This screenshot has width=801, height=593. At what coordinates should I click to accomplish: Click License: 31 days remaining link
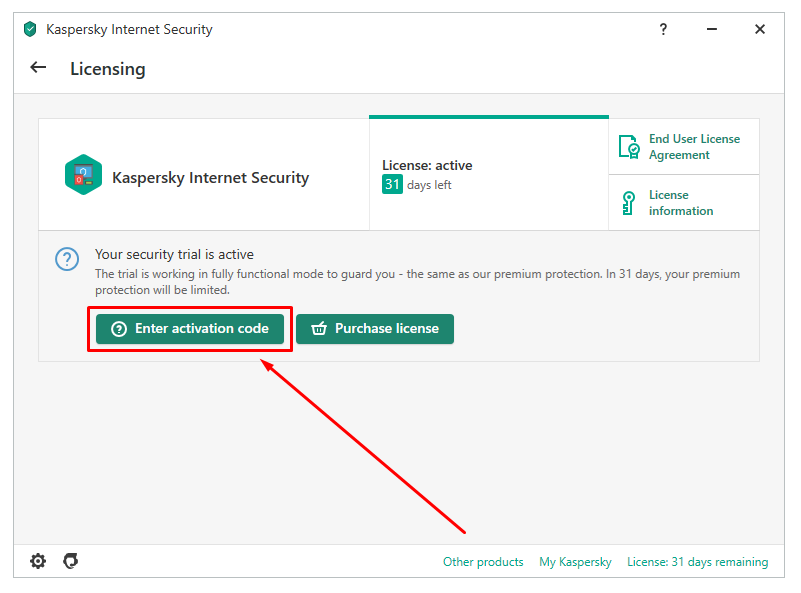point(697,562)
